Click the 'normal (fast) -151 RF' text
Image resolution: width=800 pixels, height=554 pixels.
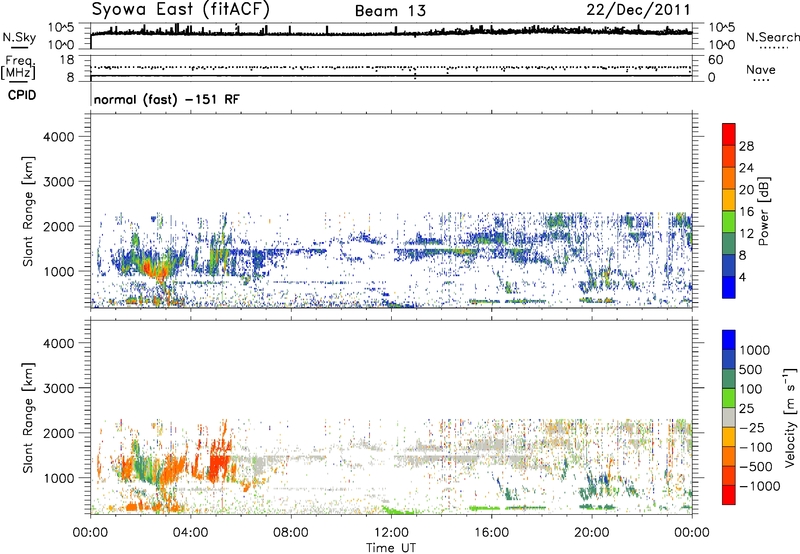[166, 99]
